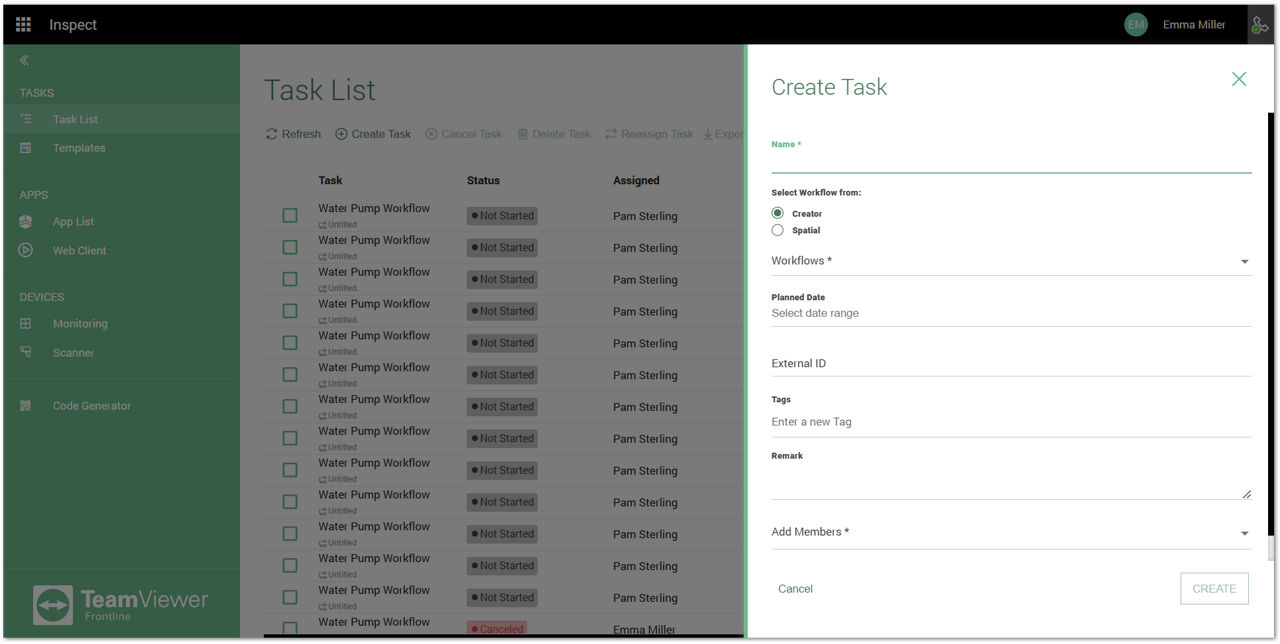
Task: Open the Planned Date range picker
Action: coord(1010,314)
